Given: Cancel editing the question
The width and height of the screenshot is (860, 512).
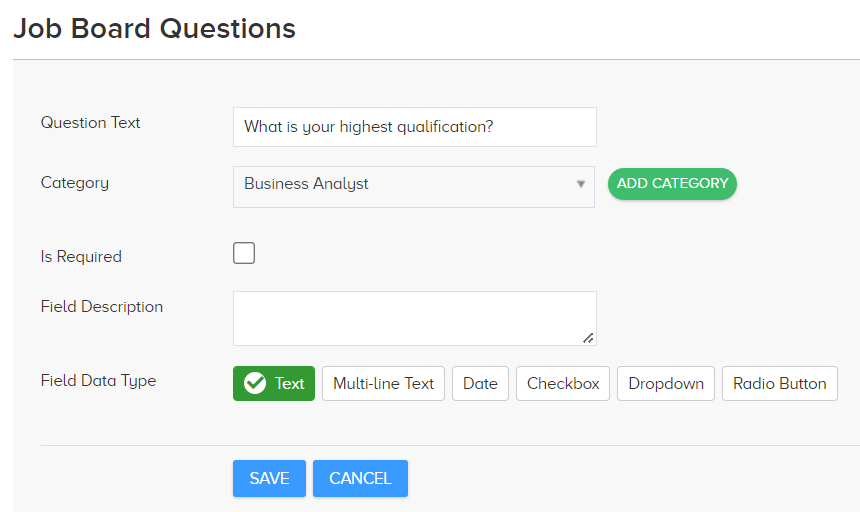Looking at the screenshot, I should coord(360,479).
